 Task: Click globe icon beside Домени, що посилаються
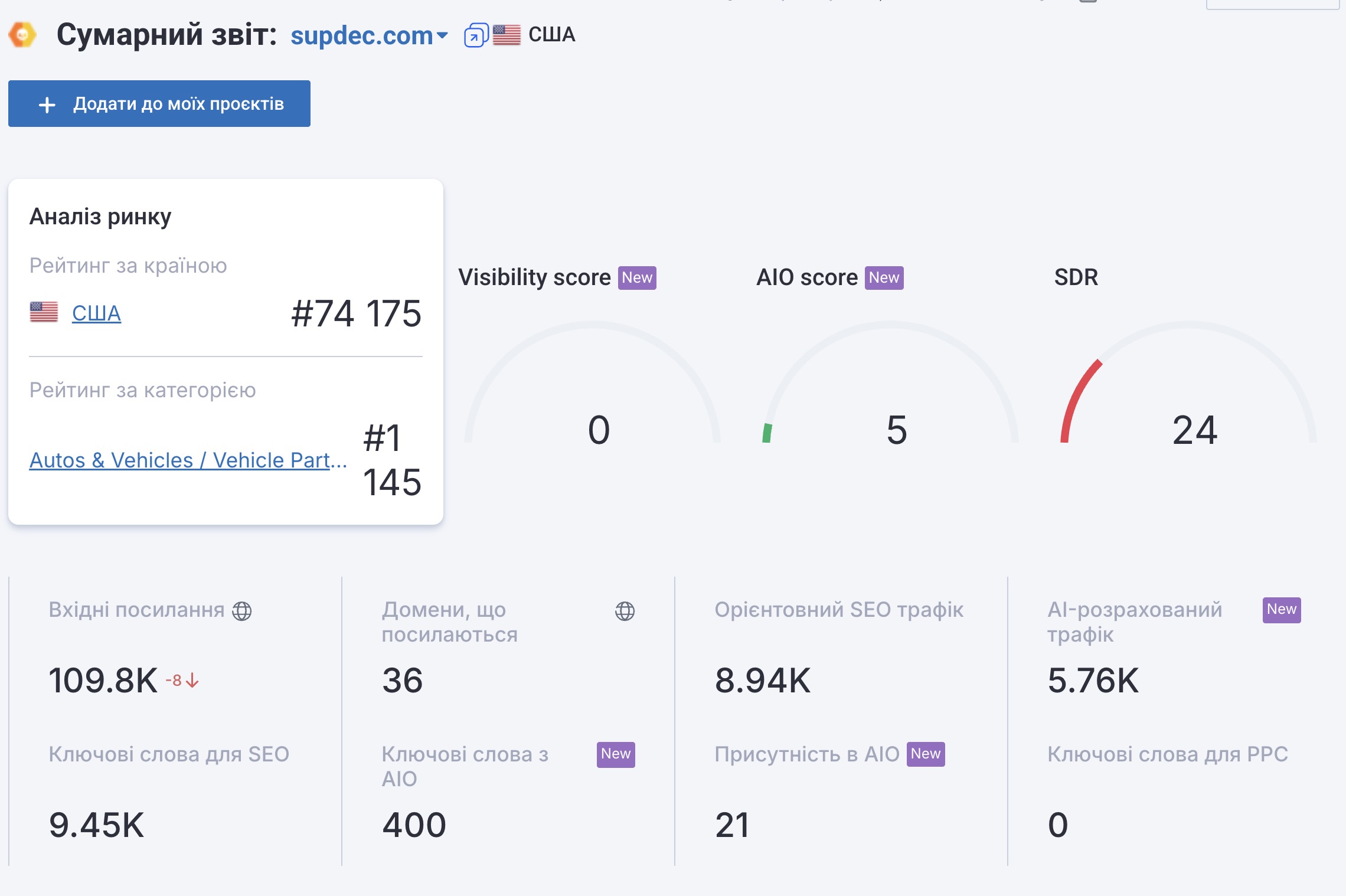click(x=625, y=611)
